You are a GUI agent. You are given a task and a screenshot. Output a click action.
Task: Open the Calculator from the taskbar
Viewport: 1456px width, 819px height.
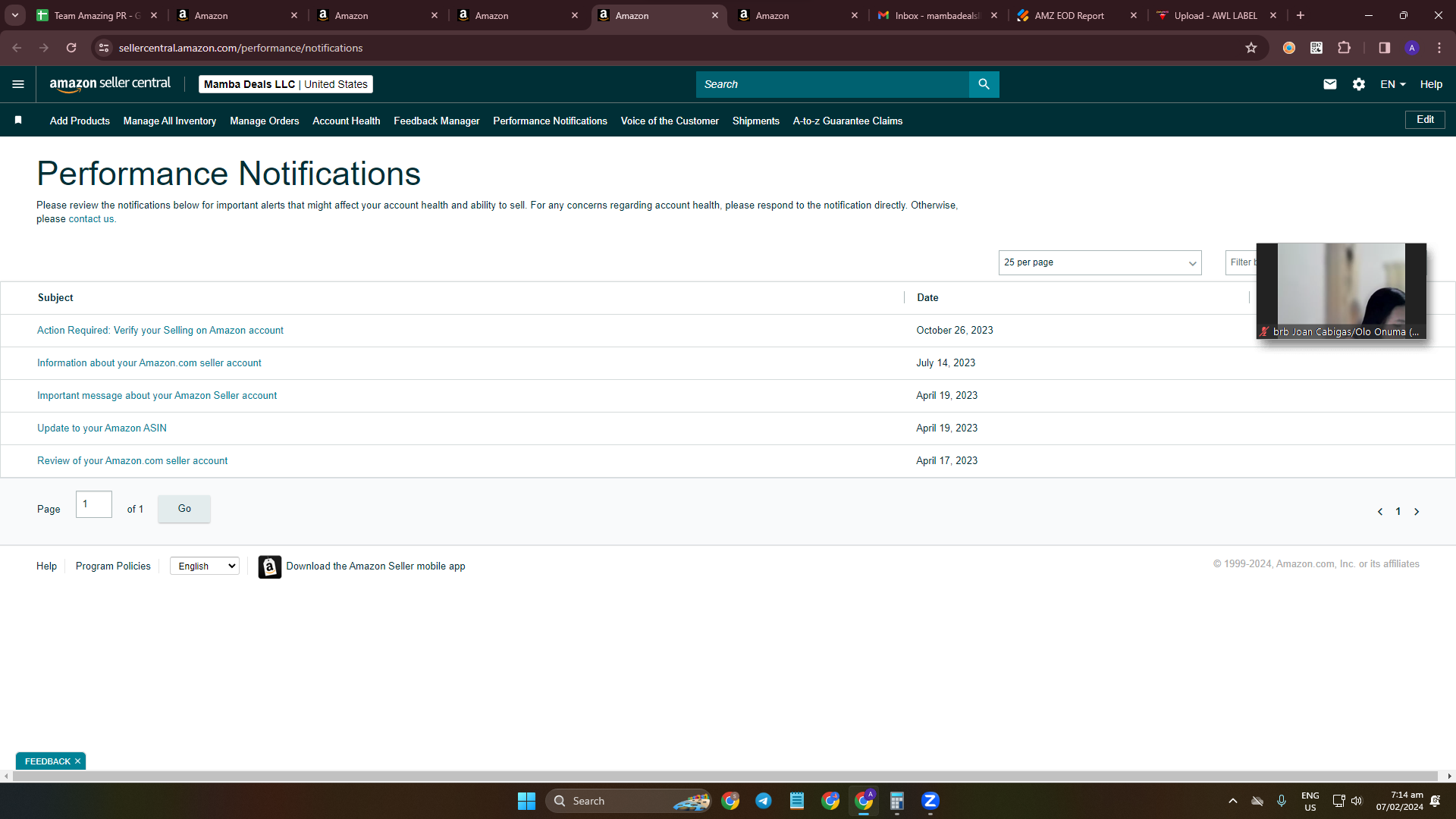(897, 801)
